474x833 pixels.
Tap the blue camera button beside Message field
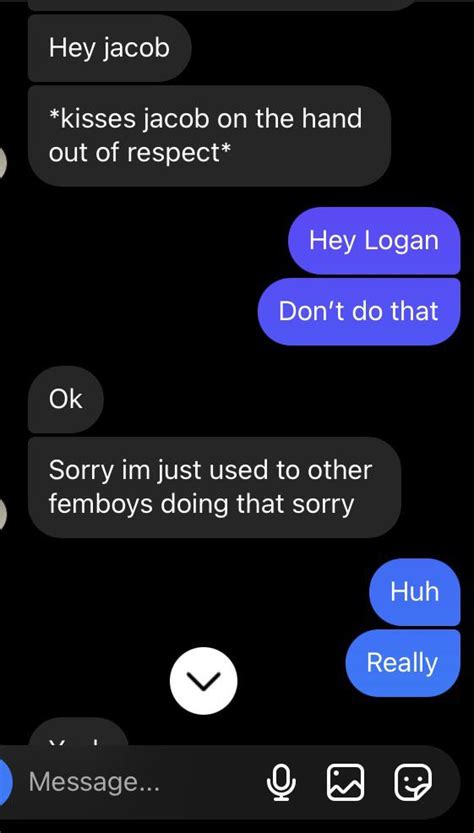point(4,782)
